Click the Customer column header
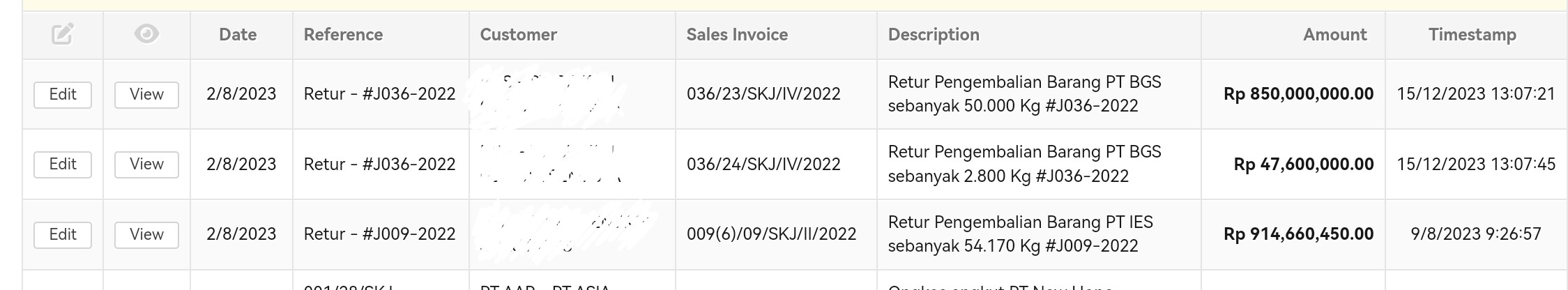The width and height of the screenshot is (1568, 290). [x=518, y=35]
